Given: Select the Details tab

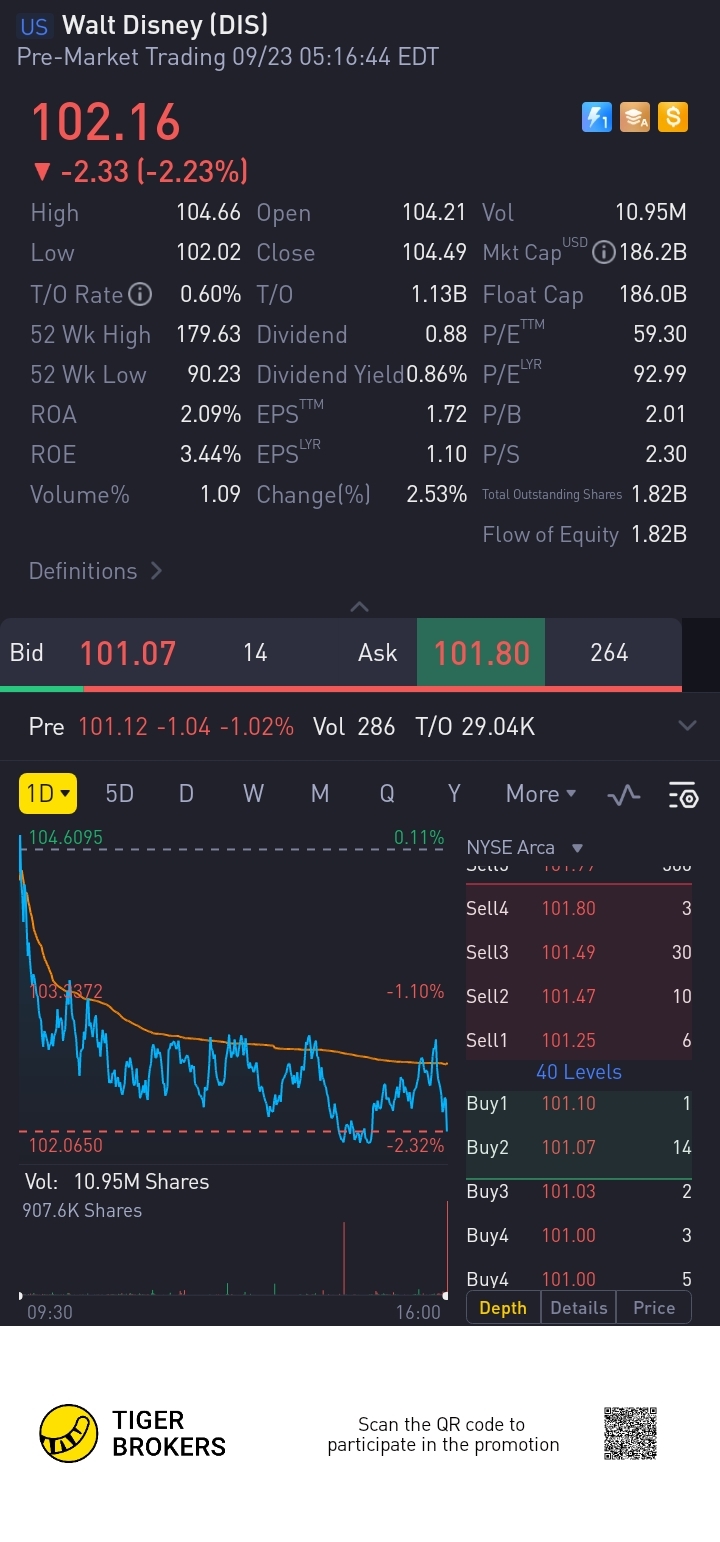Looking at the screenshot, I should 579,1308.
